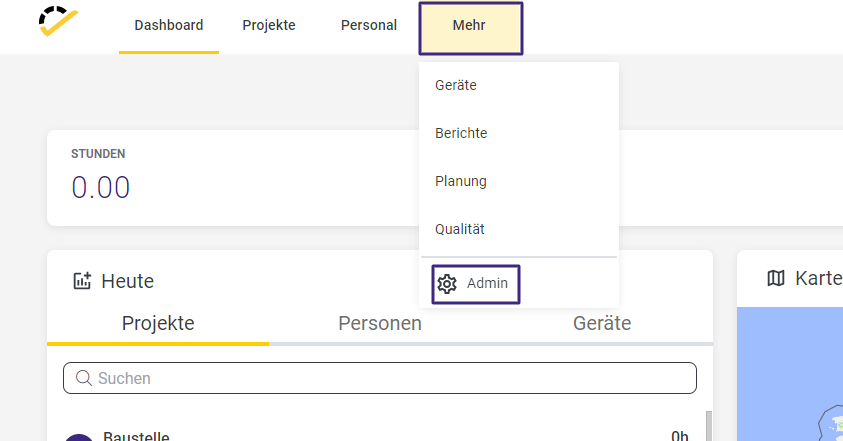Click the project list scrollbar
This screenshot has height=441, width=843.
709,426
